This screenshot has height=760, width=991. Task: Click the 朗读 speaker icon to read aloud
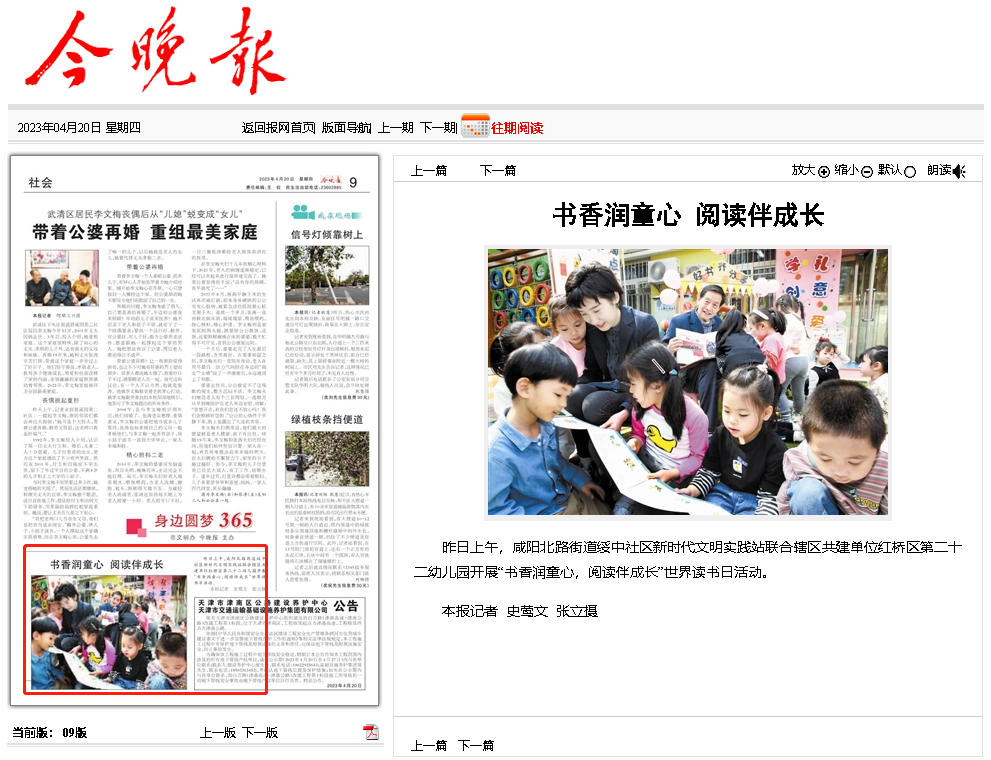tap(958, 171)
